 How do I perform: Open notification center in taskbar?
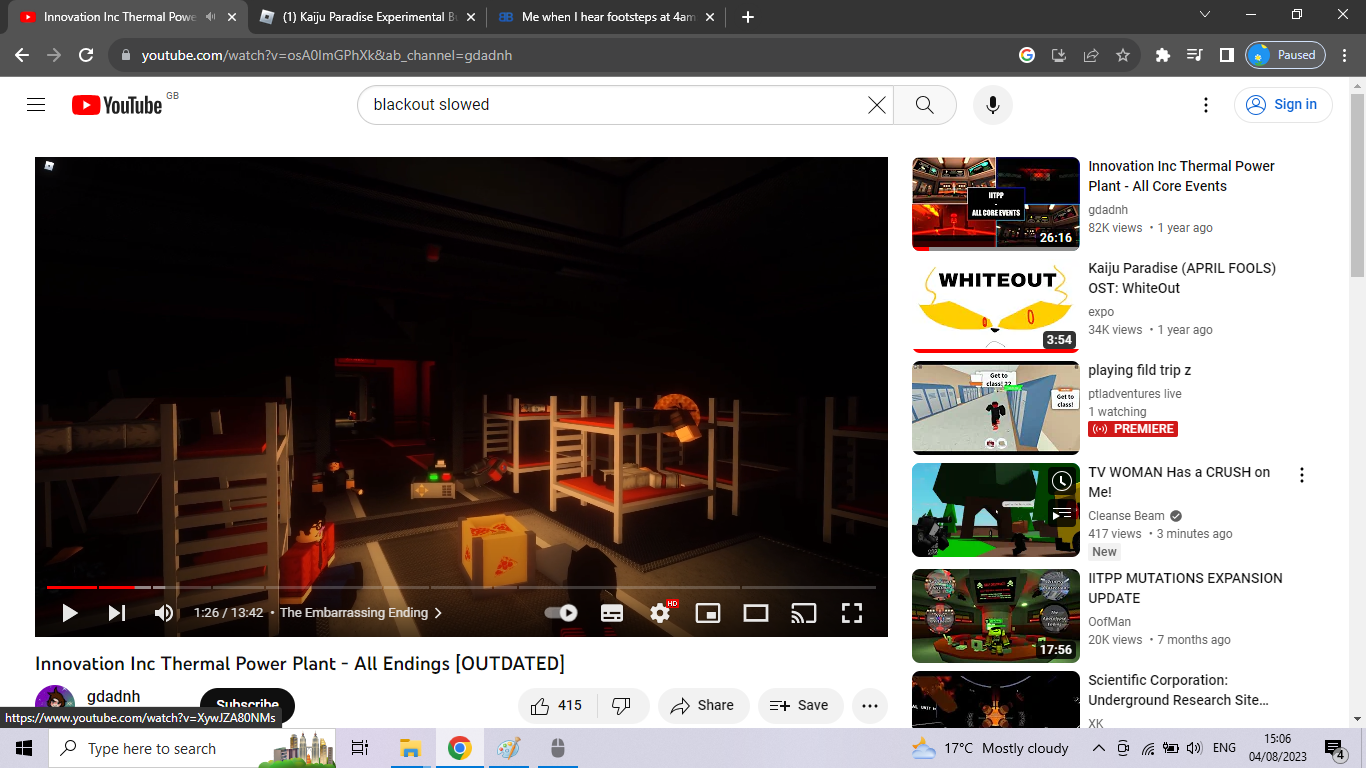point(1335,748)
